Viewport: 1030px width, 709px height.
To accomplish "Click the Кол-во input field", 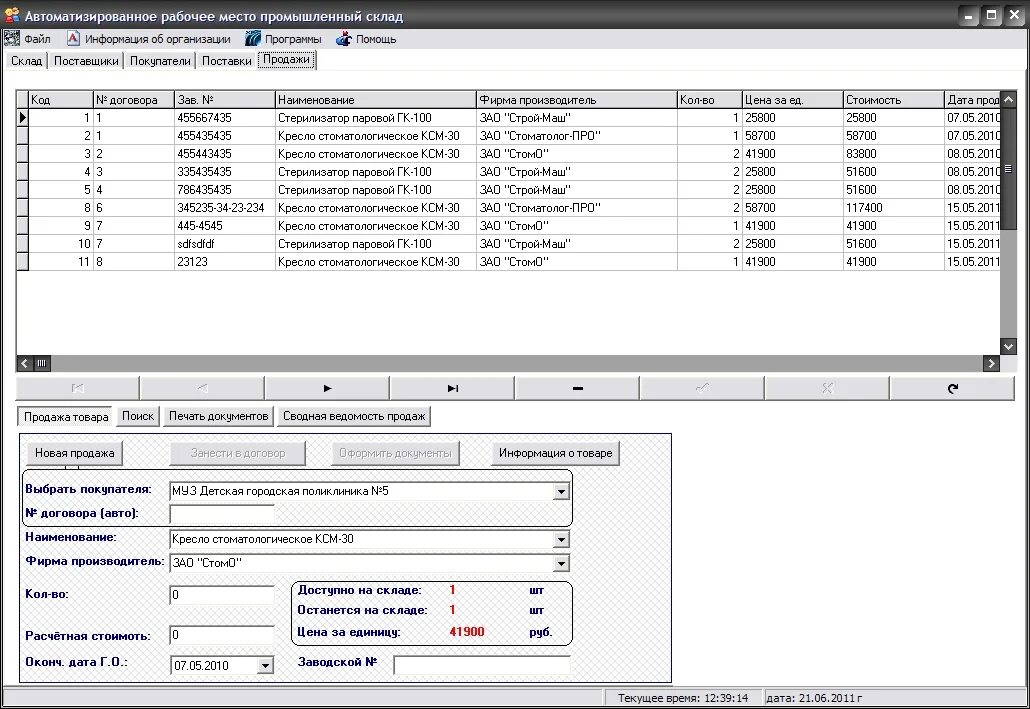I will click(x=222, y=595).
